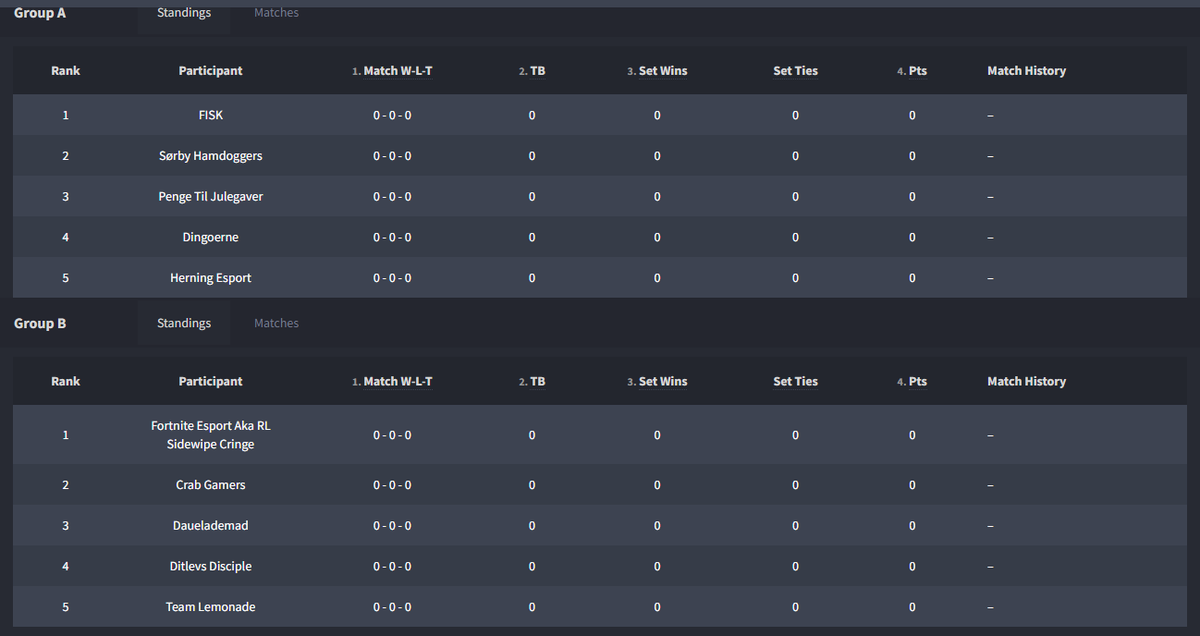The width and height of the screenshot is (1200, 636).
Task: Click the Group B section title
Action: (40, 323)
